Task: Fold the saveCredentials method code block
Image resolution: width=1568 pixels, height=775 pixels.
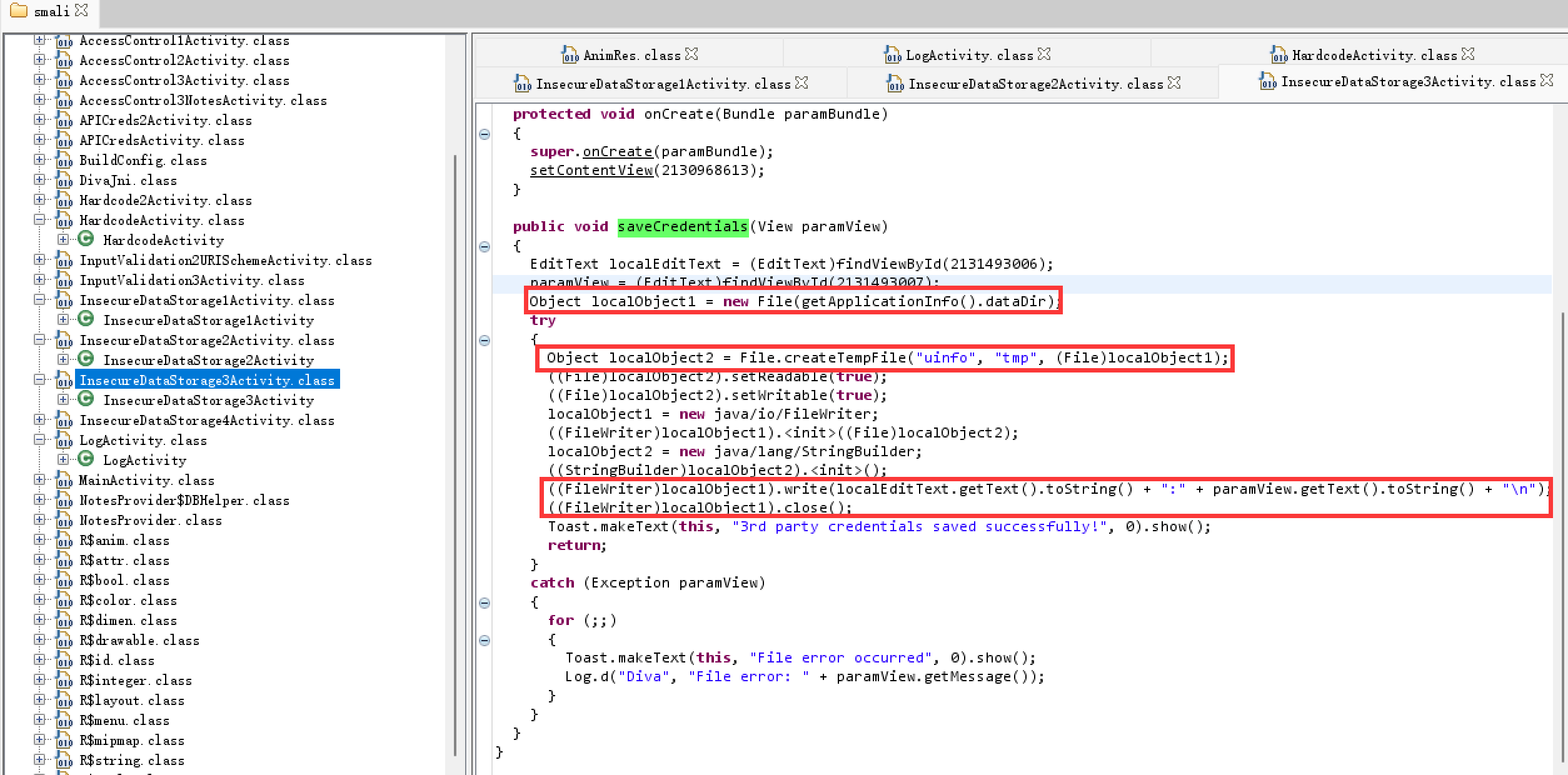Action: click(x=485, y=246)
